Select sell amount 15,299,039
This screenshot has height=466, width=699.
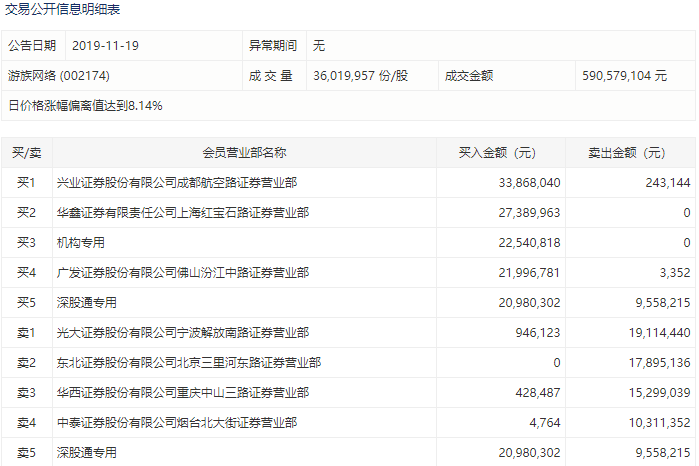659,392
